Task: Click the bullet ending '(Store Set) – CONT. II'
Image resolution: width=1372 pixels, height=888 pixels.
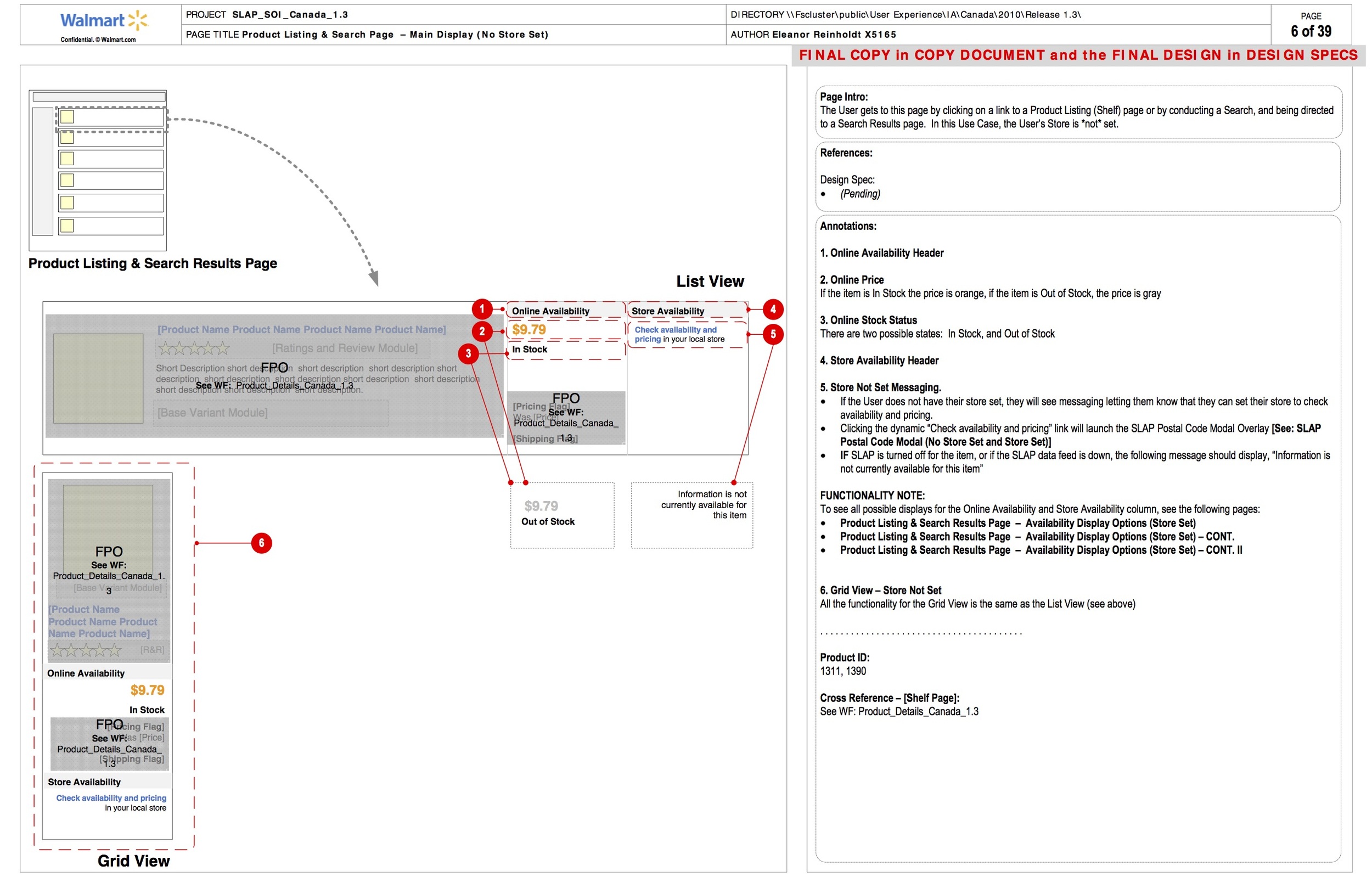Action: point(1041,550)
